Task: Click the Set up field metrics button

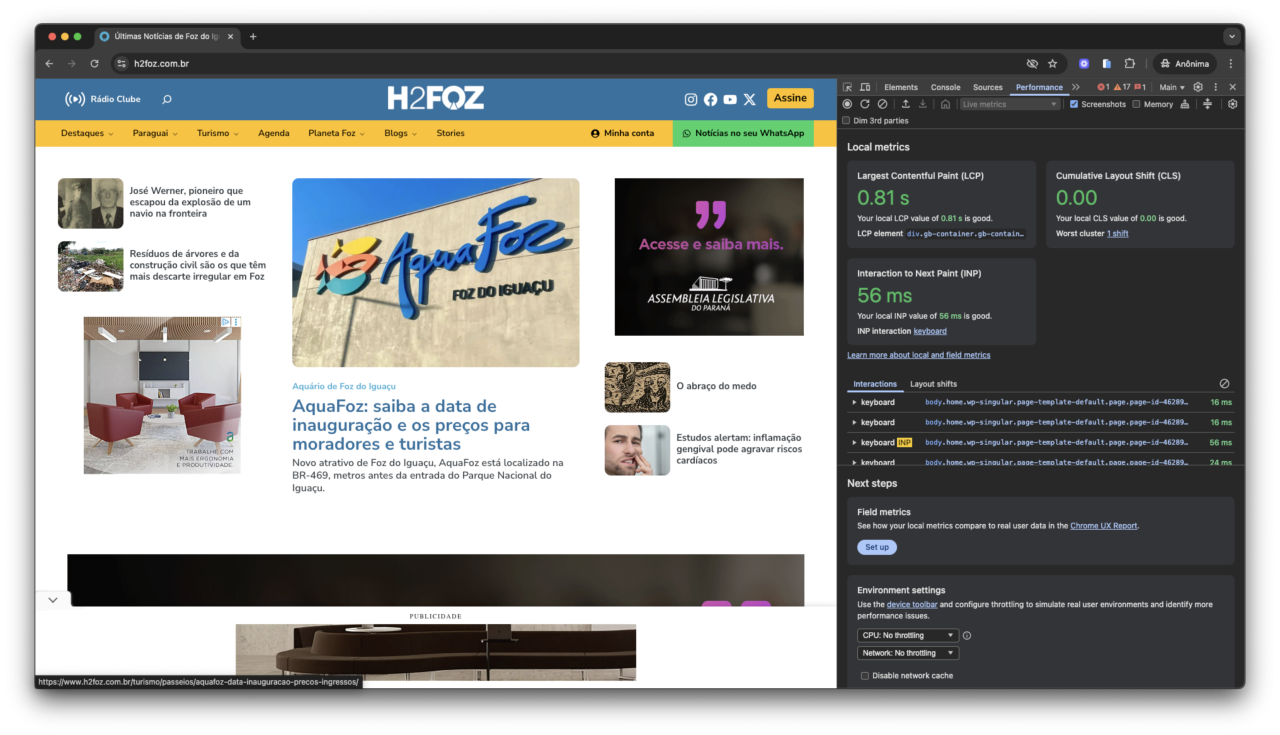Action: [x=876, y=547]
